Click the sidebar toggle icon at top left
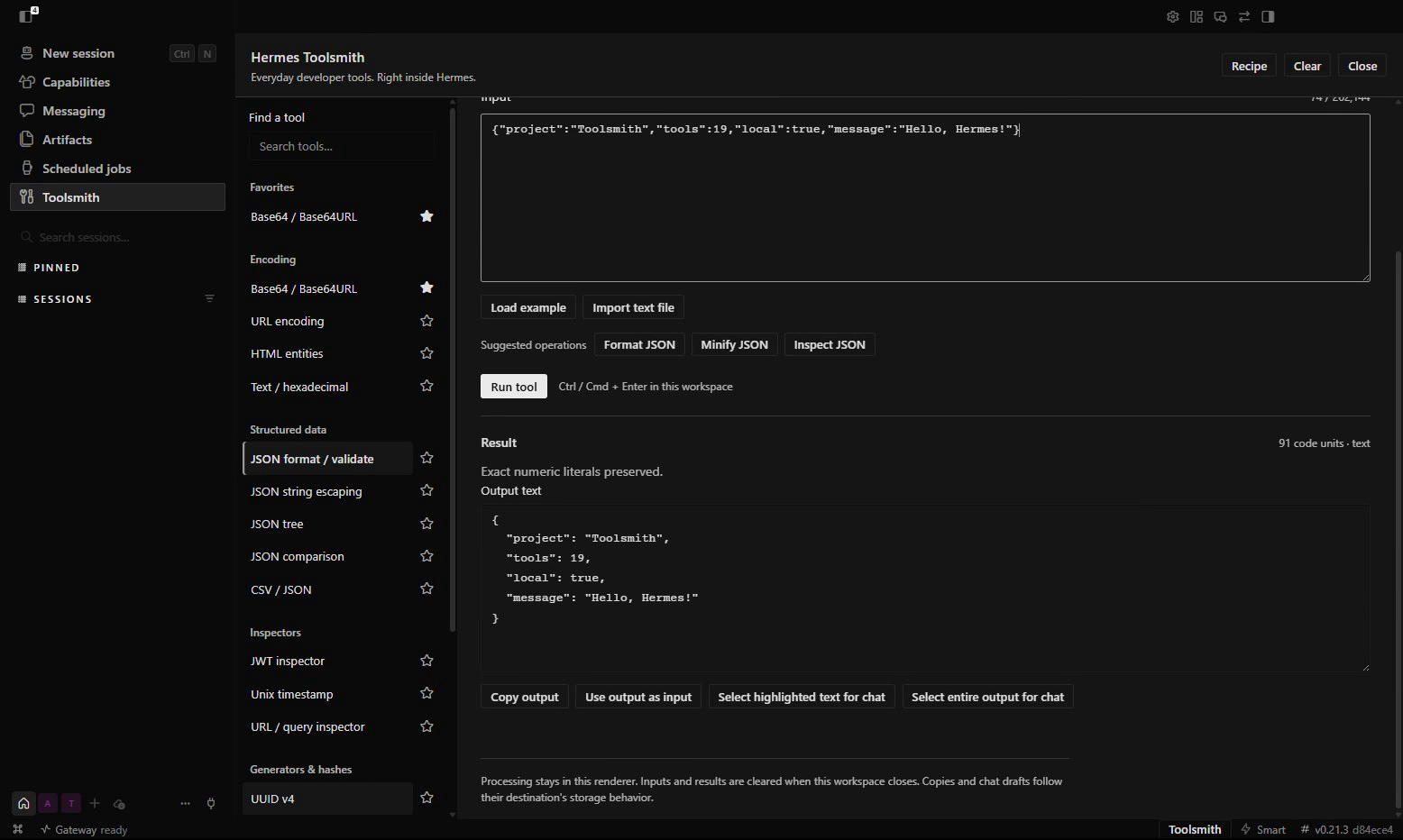The image size is (1403, 840). pos(26,16)
